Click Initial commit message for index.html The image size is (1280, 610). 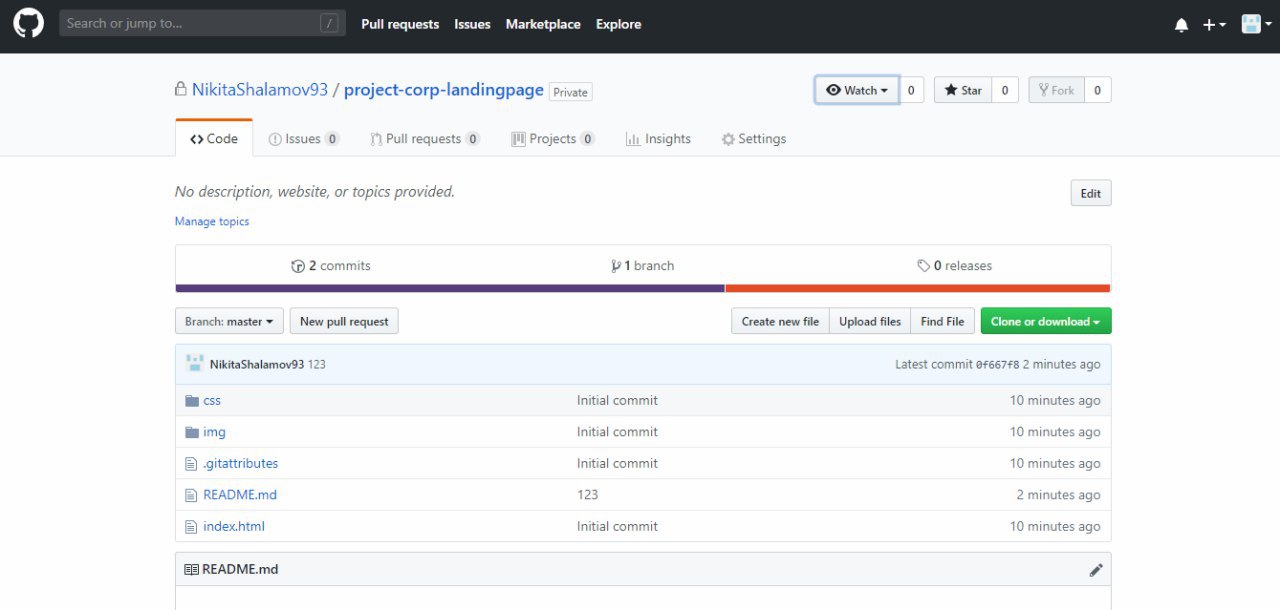pyautogui.click(x=617, y=527)
